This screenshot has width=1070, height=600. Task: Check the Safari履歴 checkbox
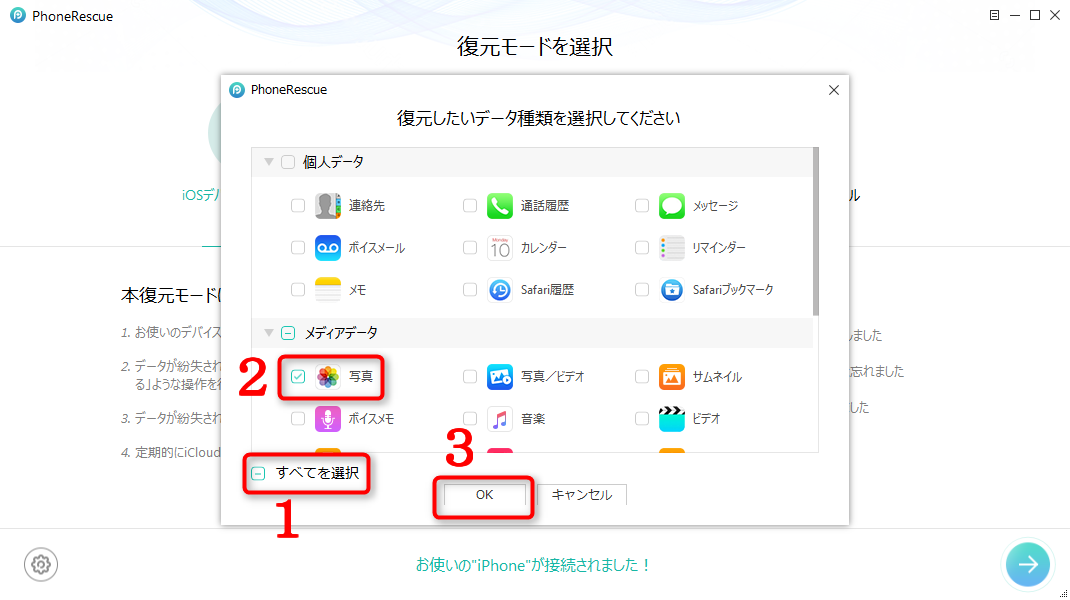(469, 290)
